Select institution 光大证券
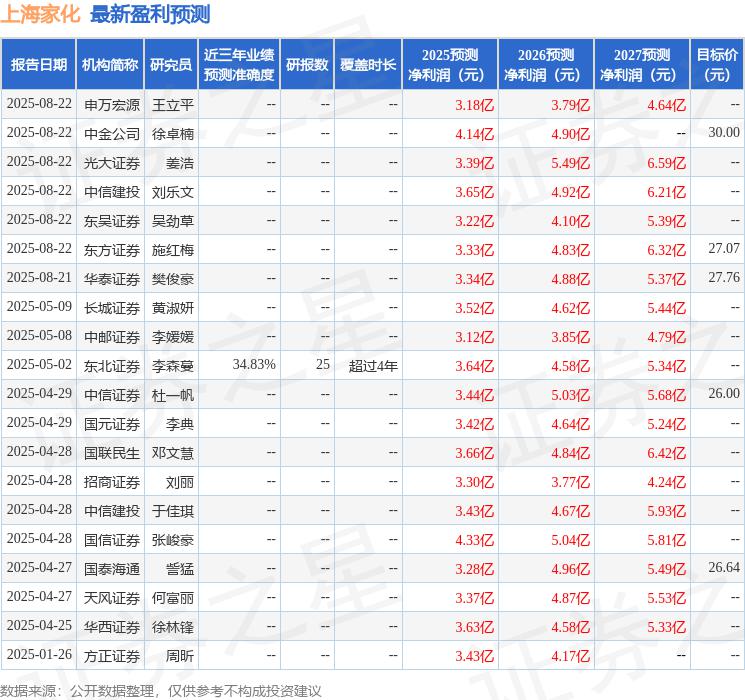 (x=112, y=163)
